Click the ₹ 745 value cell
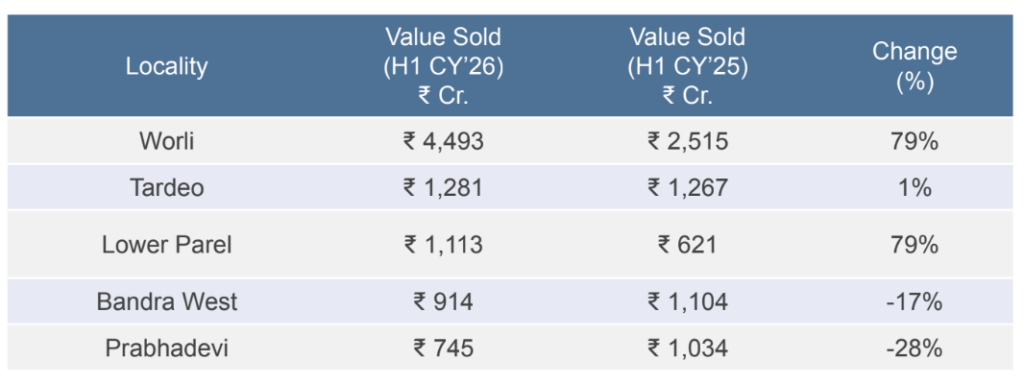This screenshot has height=384, width=1024. (443, 348)
